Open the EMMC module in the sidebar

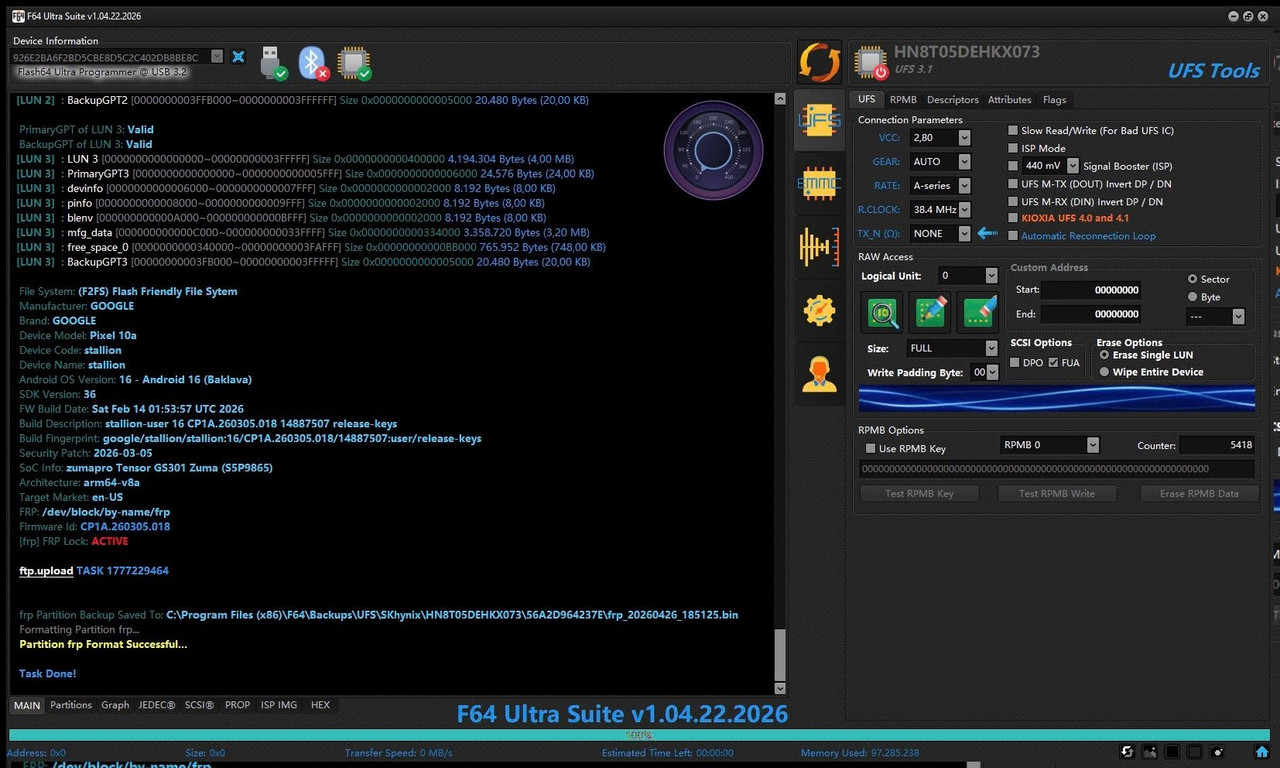(x=819, y=184)
